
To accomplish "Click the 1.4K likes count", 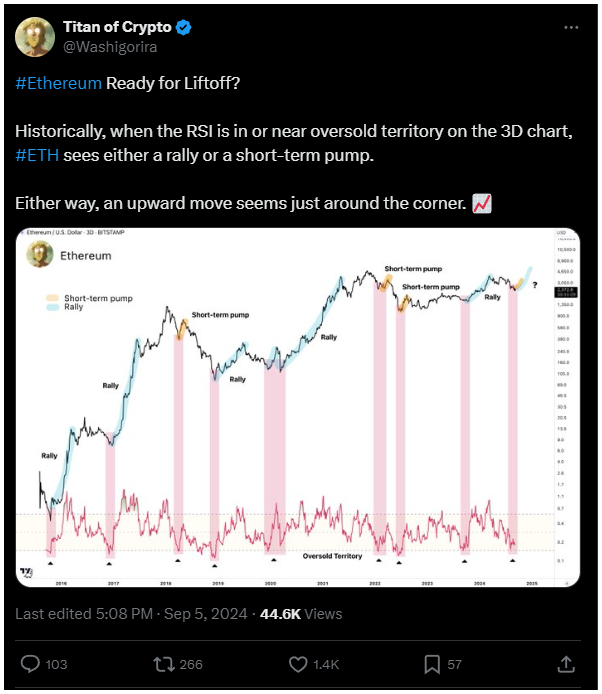I will point(326,664).
